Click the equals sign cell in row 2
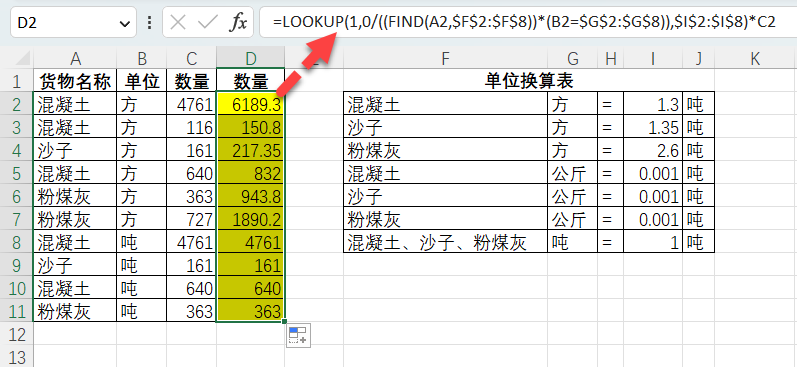This screenshot has height=367, width=797. pyautogui.click(x=611, y=104)
